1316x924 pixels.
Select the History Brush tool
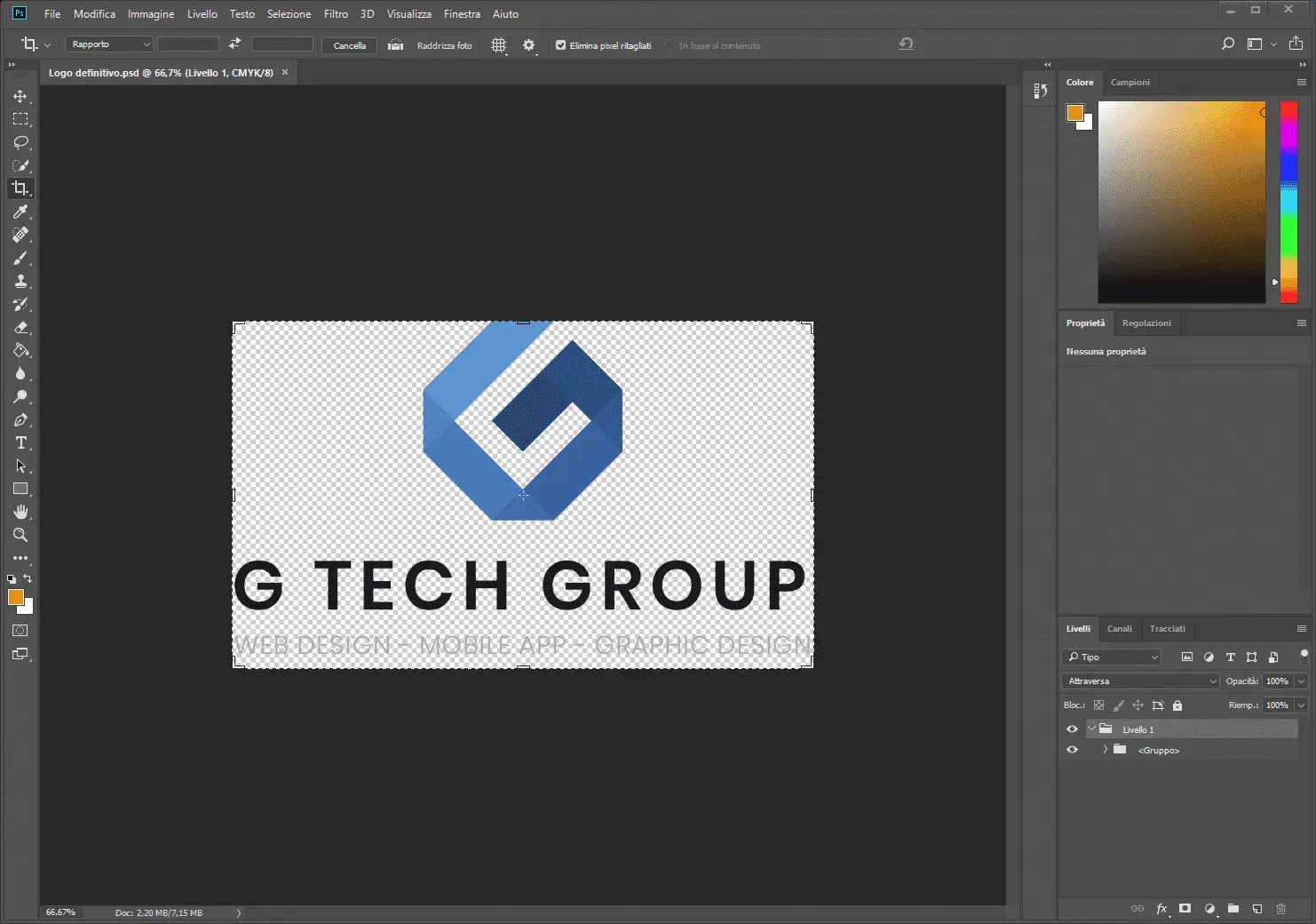pyautogui.click(x=20, y=304)
